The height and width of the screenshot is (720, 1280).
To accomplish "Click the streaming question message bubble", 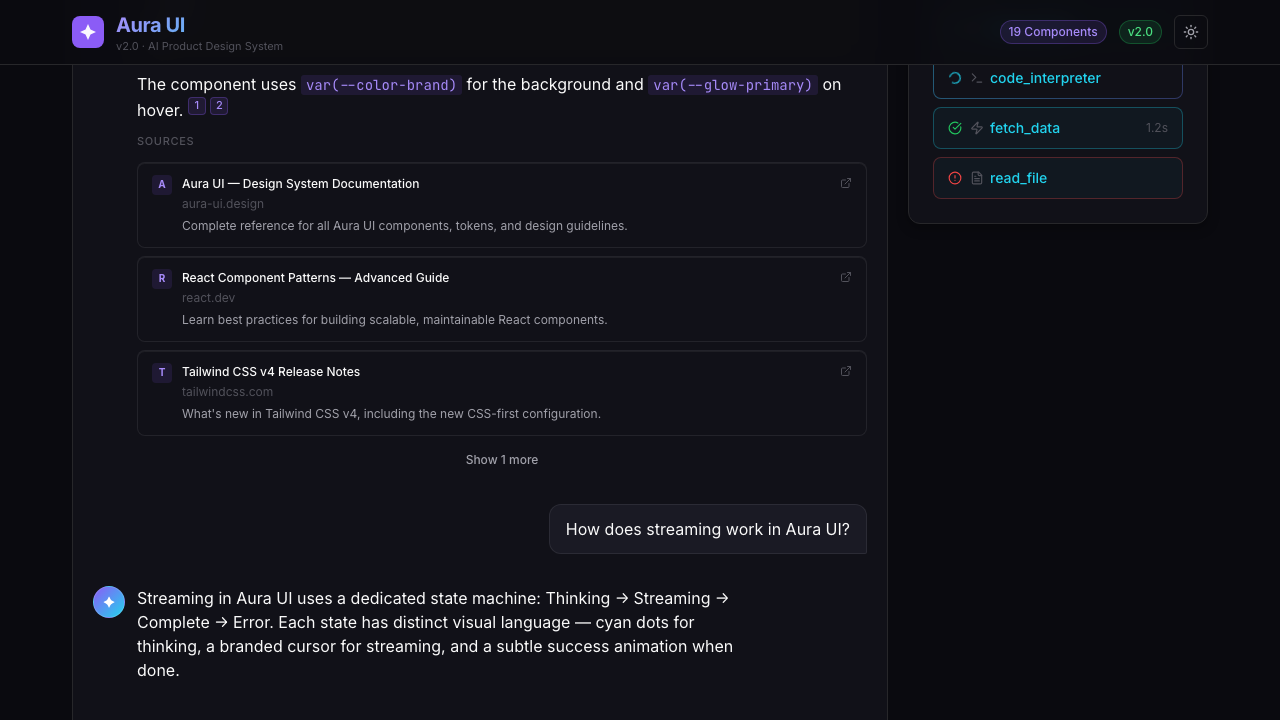I will (707, 529).
